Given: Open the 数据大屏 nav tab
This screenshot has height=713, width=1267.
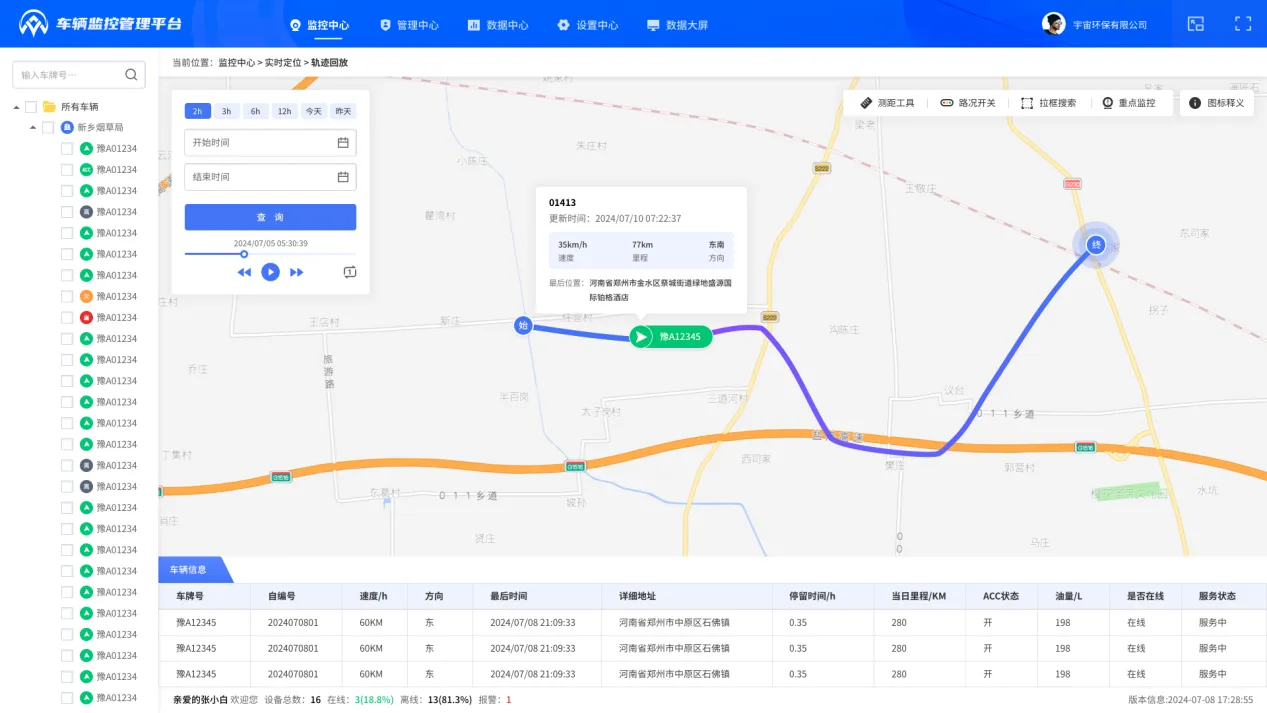Looking at the screenshot, I should [x=678, y=25].
